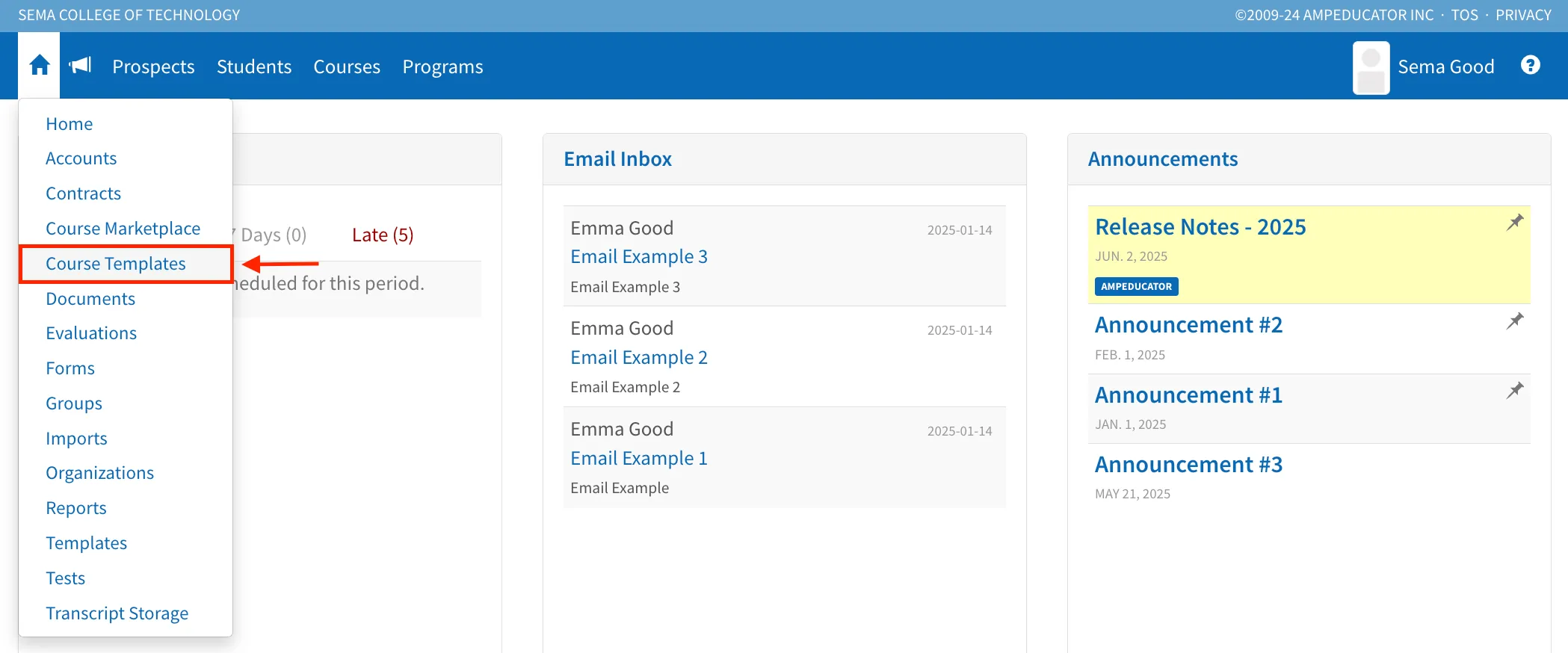Open the Programs menu

(442, 66)
